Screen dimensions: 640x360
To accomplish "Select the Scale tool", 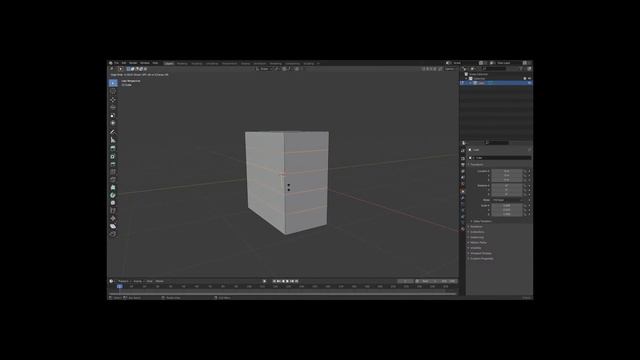I will click(x=113, y=115).
